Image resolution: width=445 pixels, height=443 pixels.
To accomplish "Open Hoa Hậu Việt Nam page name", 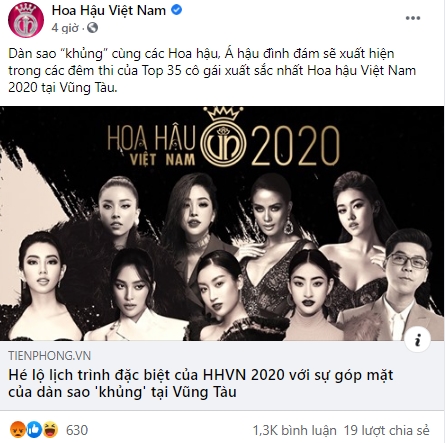I will (x=109, y=10).
